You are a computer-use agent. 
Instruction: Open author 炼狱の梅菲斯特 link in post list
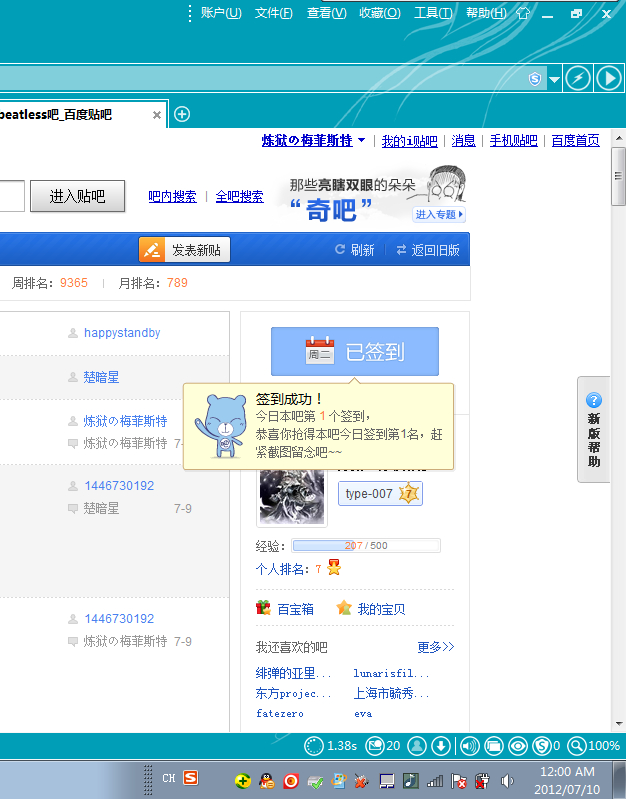(125, 421)
